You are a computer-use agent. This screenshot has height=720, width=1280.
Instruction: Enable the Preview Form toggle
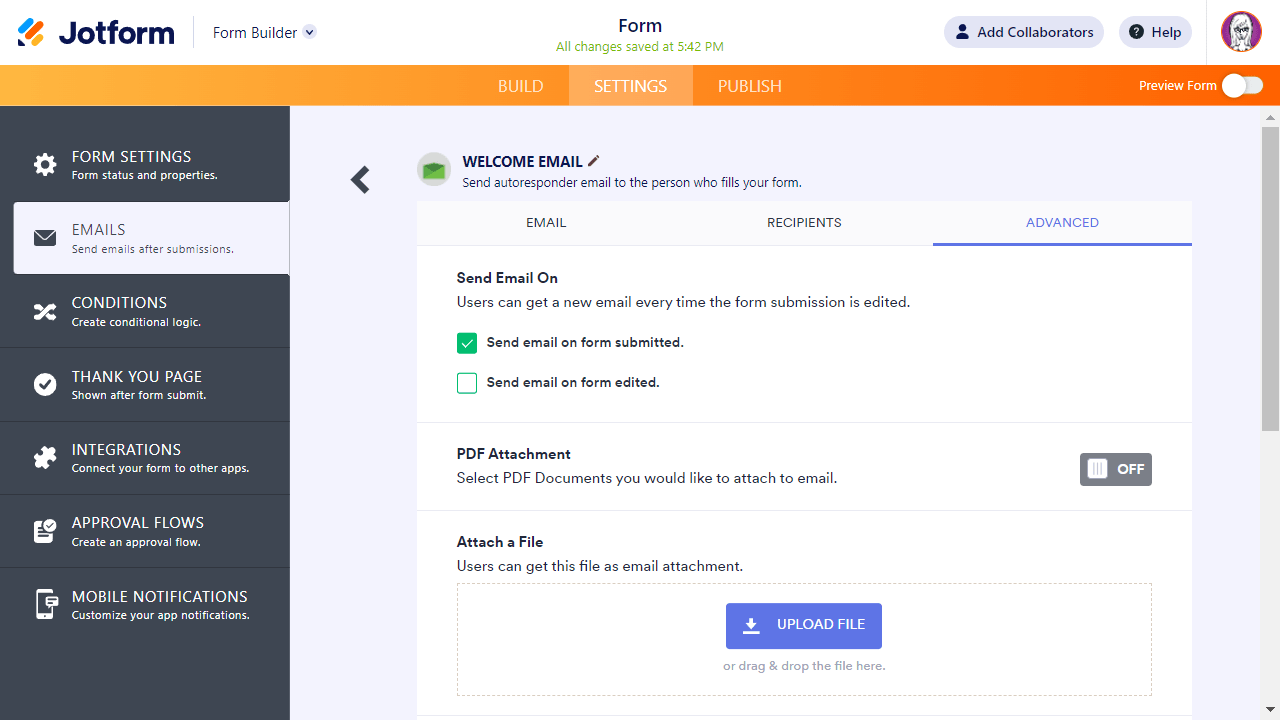point(1242,86)
